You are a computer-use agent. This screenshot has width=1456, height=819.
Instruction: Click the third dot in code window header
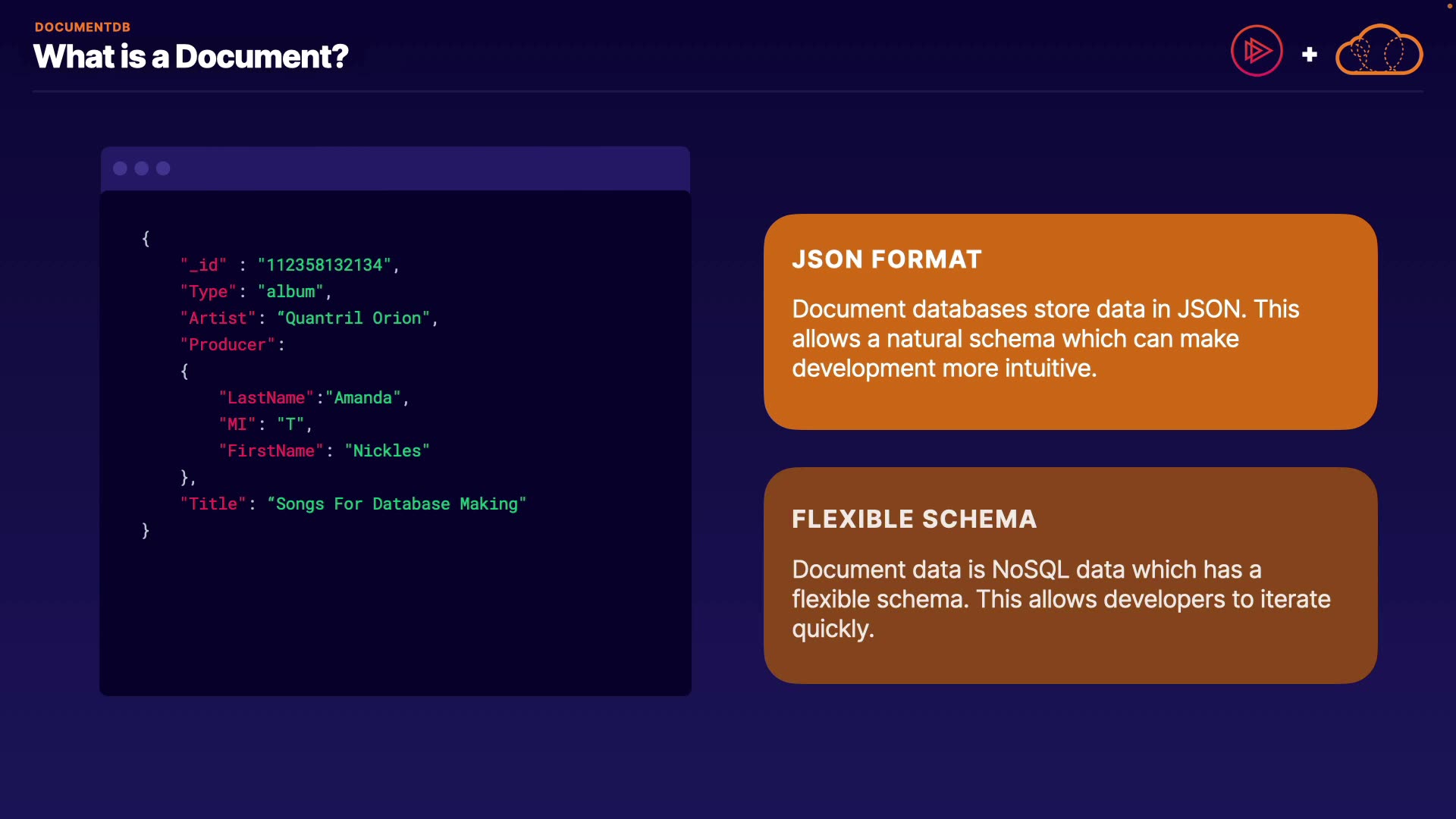coord(163,168)
